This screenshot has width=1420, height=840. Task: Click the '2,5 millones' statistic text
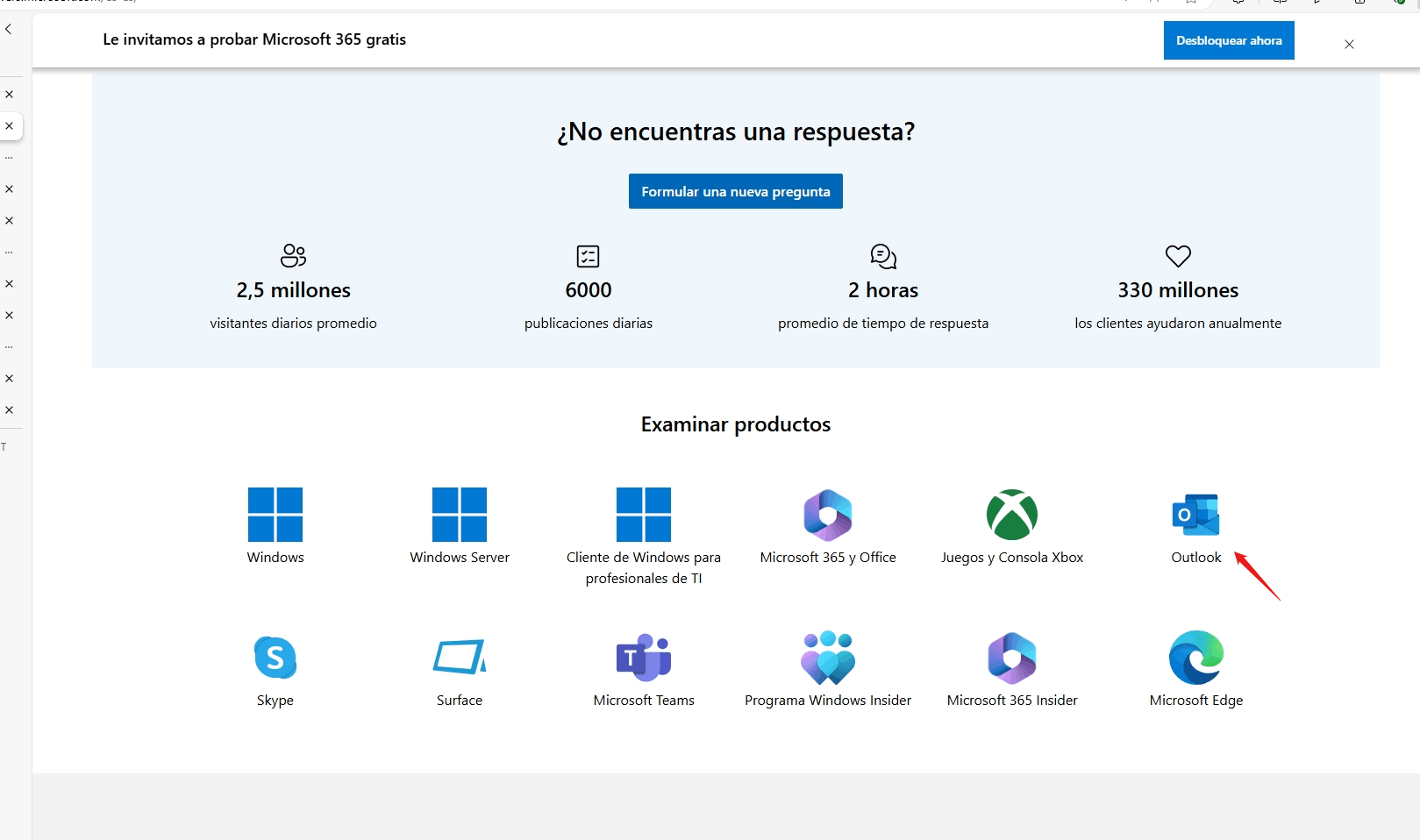pyautogui.click(x=294, y=290)
